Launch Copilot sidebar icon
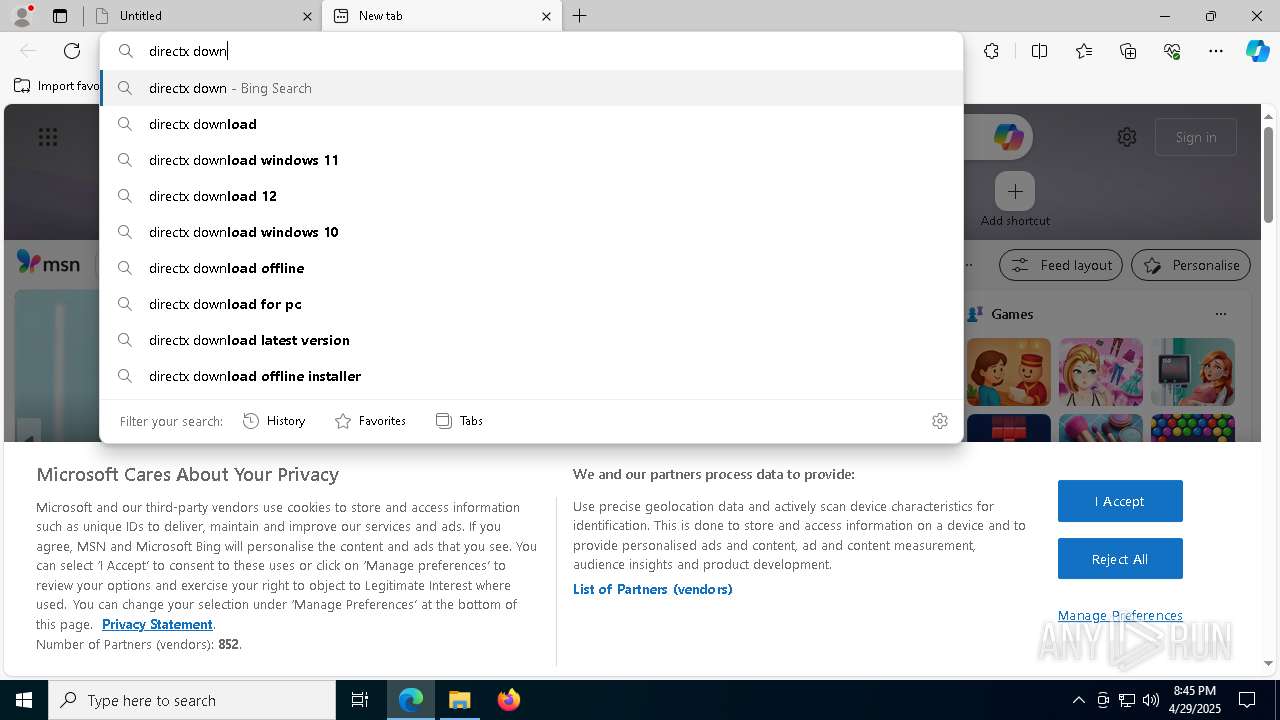1280x720 pixels. [1257, 51]
